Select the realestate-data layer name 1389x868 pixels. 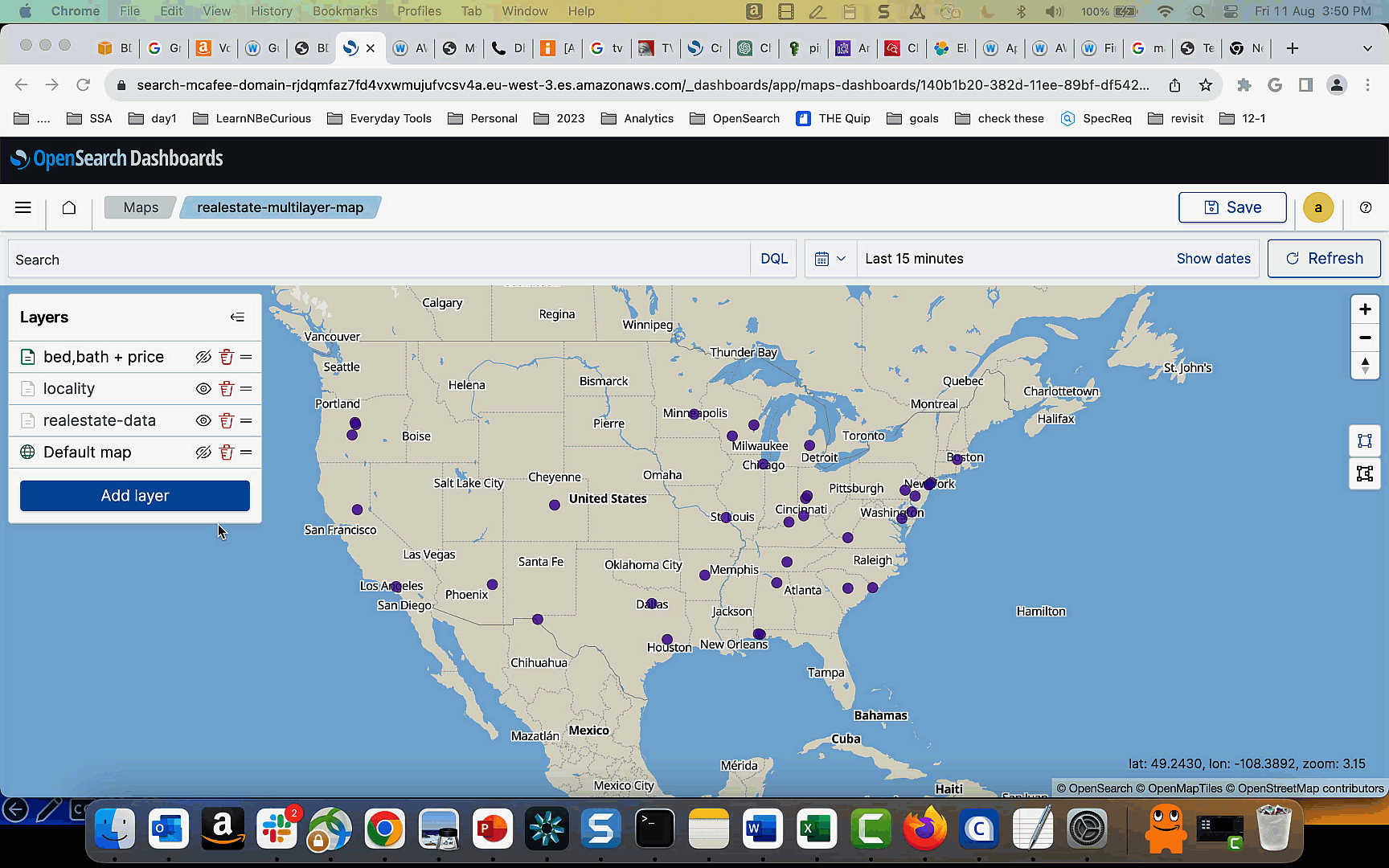click(x=100, y=420)
